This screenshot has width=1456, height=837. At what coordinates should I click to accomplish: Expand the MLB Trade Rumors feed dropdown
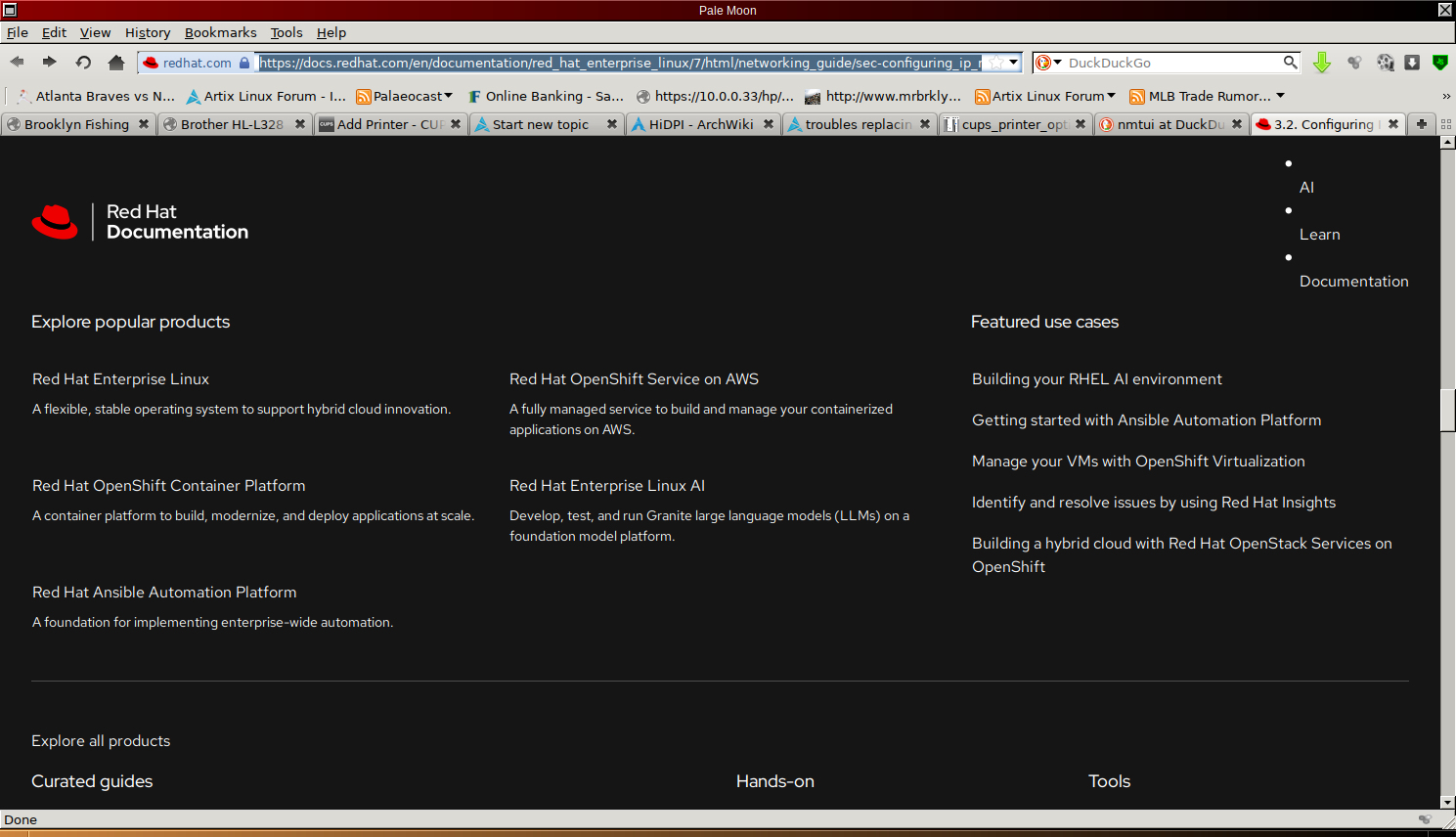[x=1280, y=96]
